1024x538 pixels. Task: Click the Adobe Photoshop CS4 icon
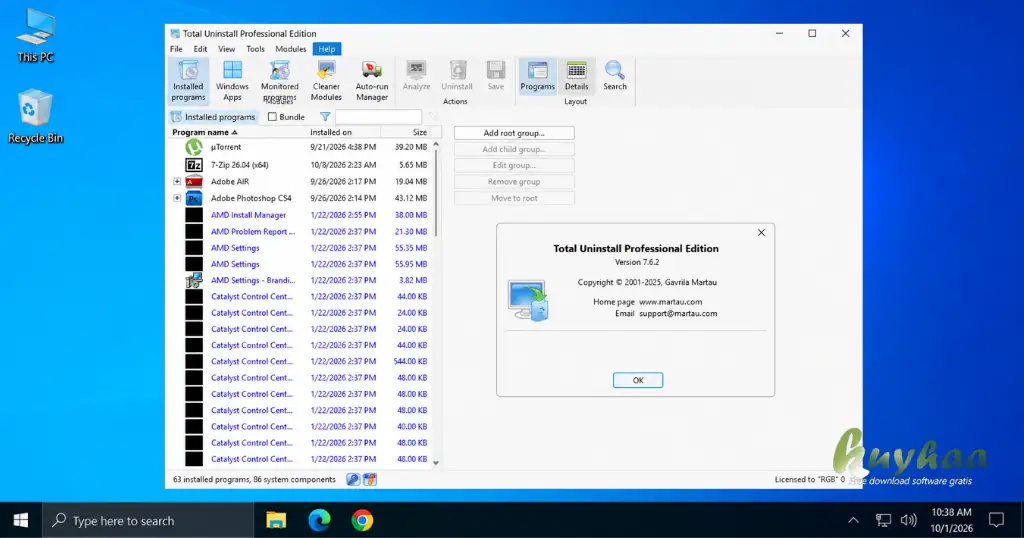pyautogui.click(x=194, y=198)
